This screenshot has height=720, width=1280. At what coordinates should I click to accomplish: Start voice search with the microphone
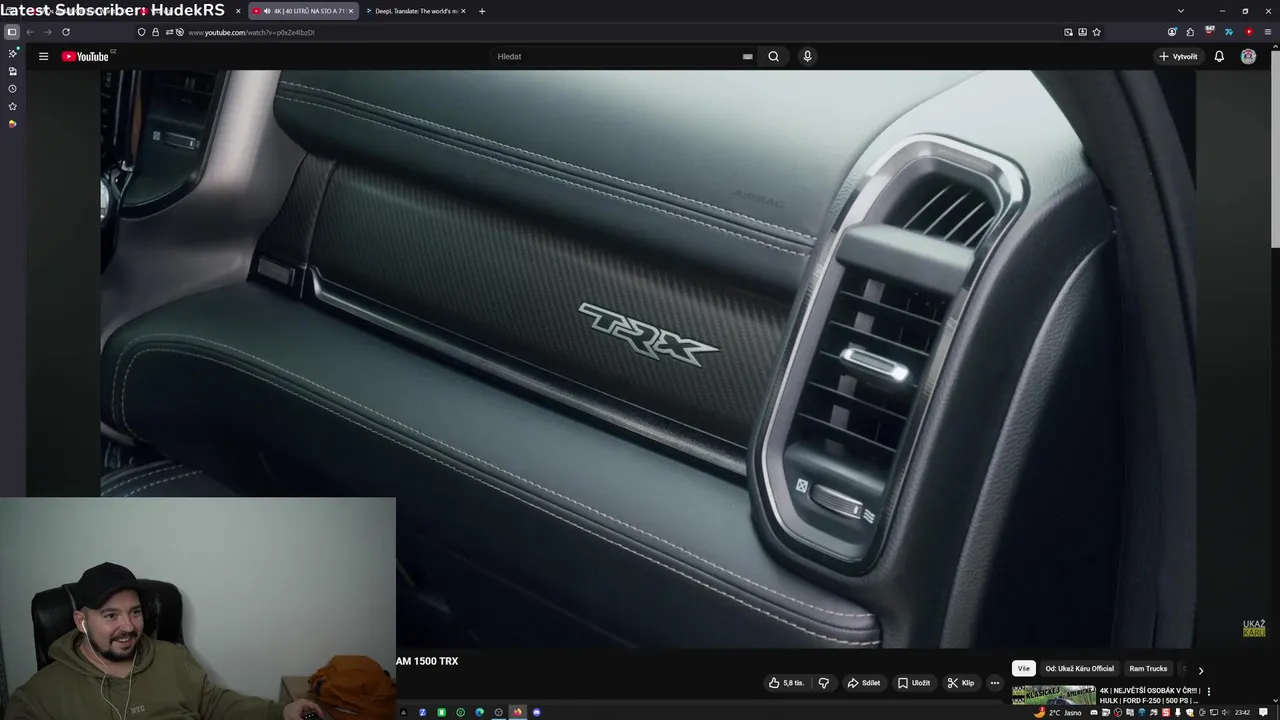point(807,56)
